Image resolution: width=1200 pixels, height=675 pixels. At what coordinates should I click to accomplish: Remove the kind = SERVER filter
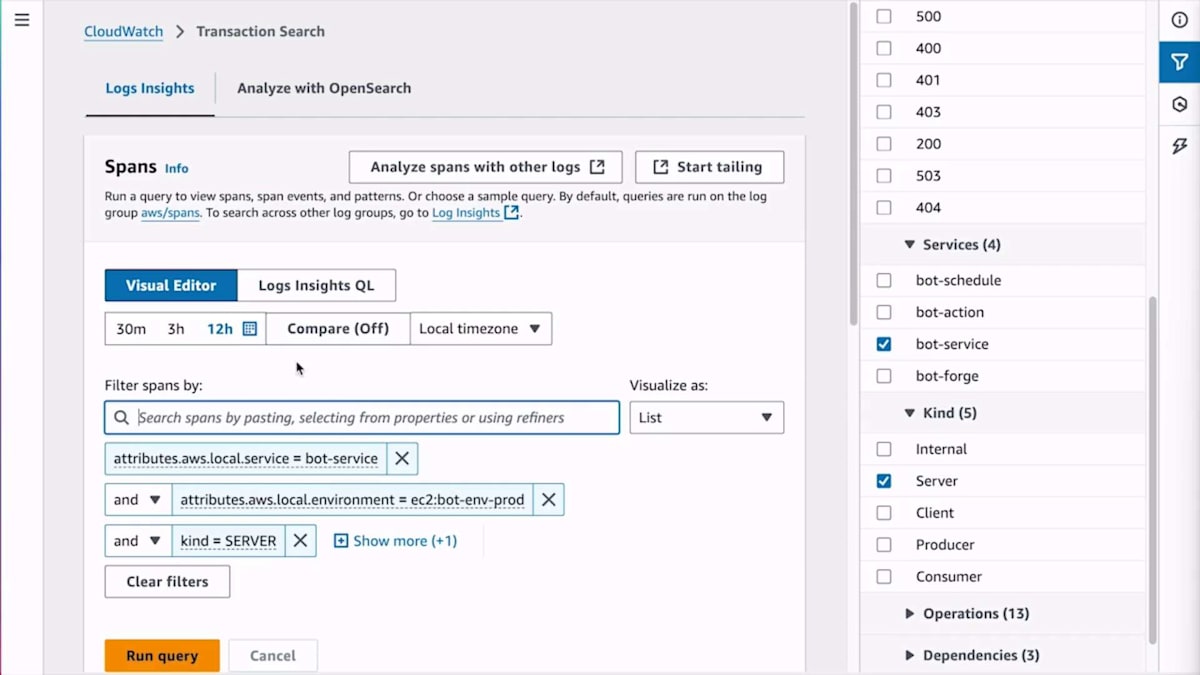point(300,541)
